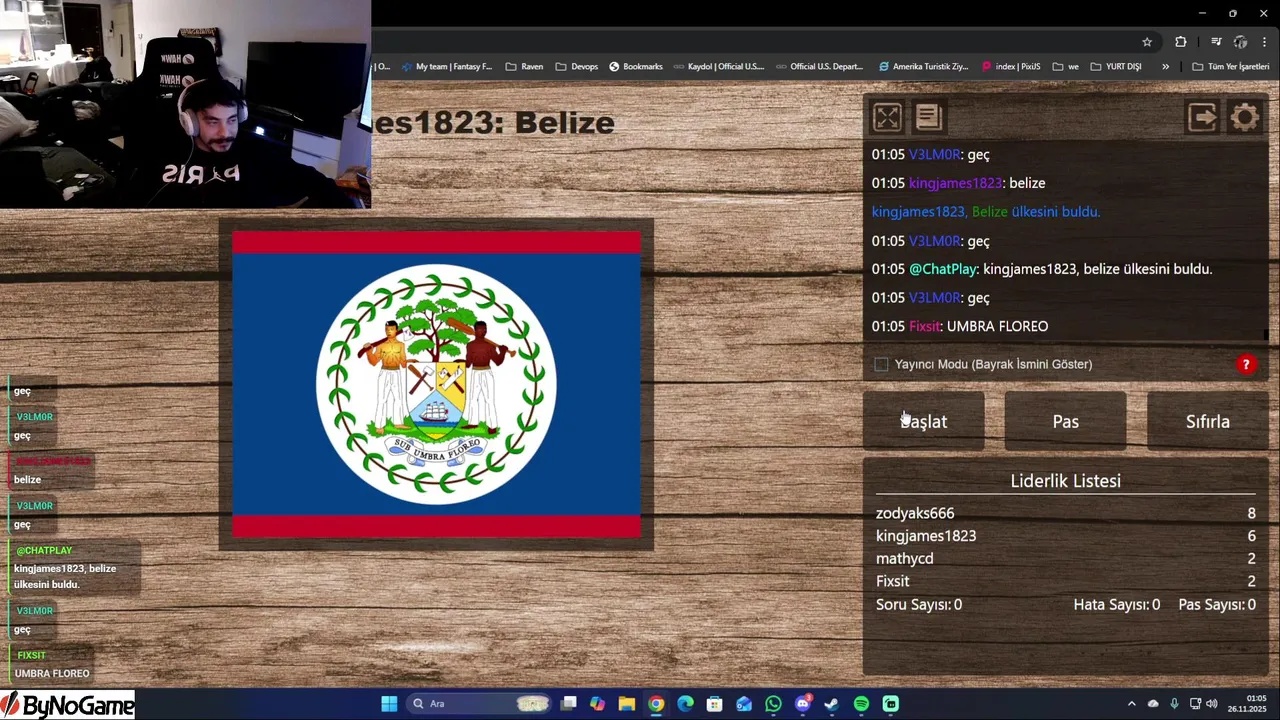Click the 'Belize ülkesini buldu.' blue message

[x=986, y=212]
